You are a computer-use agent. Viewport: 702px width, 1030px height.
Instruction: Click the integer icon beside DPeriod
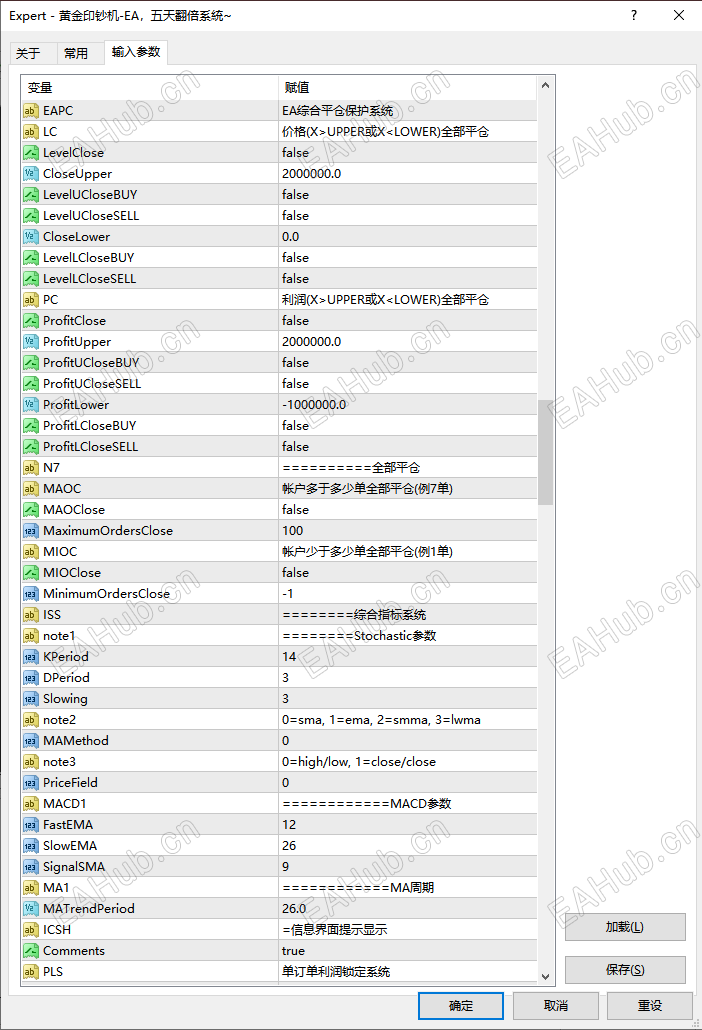tap(31, 678)
